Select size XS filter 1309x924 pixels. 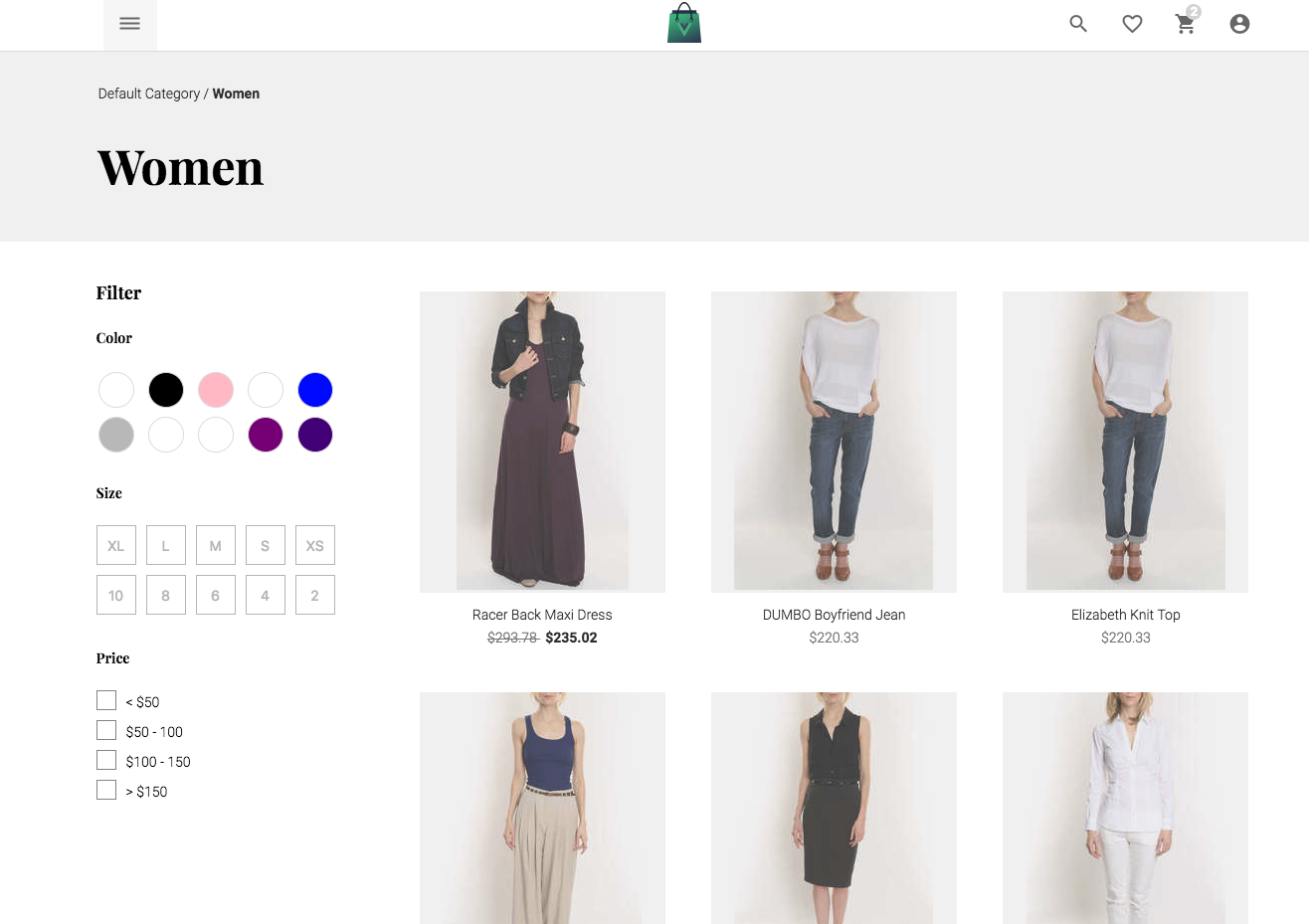tap(315, 545)
